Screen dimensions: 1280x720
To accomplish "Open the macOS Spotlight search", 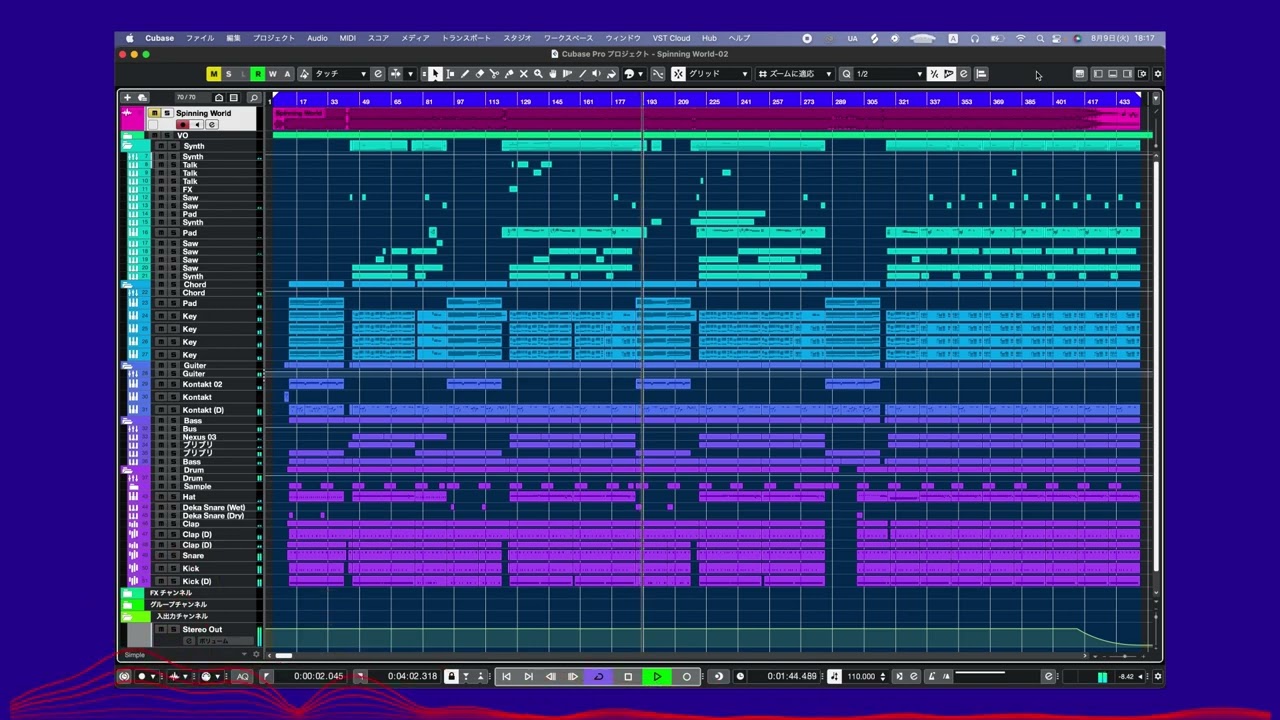I will tap(1040, 38).
